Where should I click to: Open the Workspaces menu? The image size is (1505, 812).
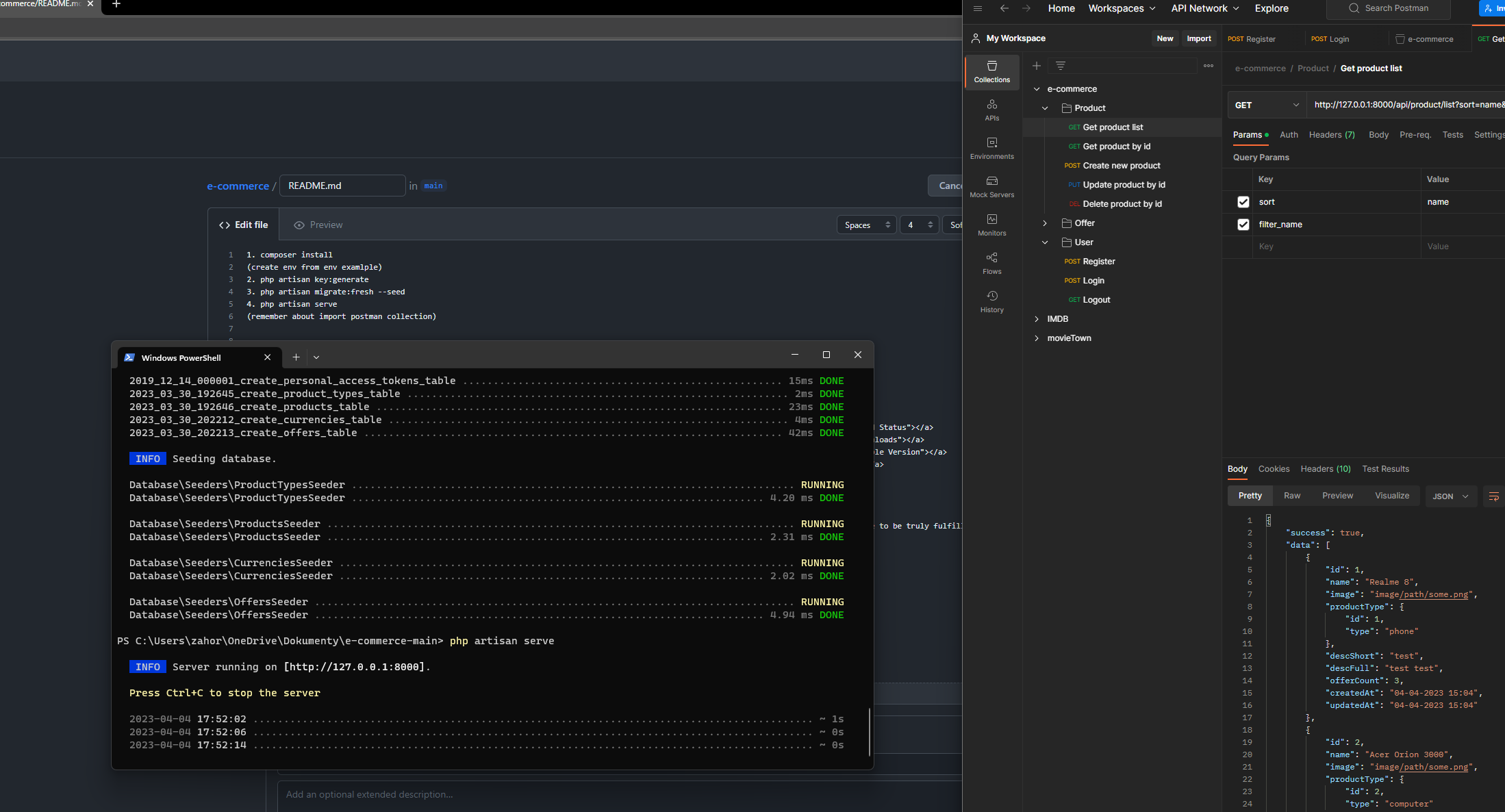pos(1122,8)
